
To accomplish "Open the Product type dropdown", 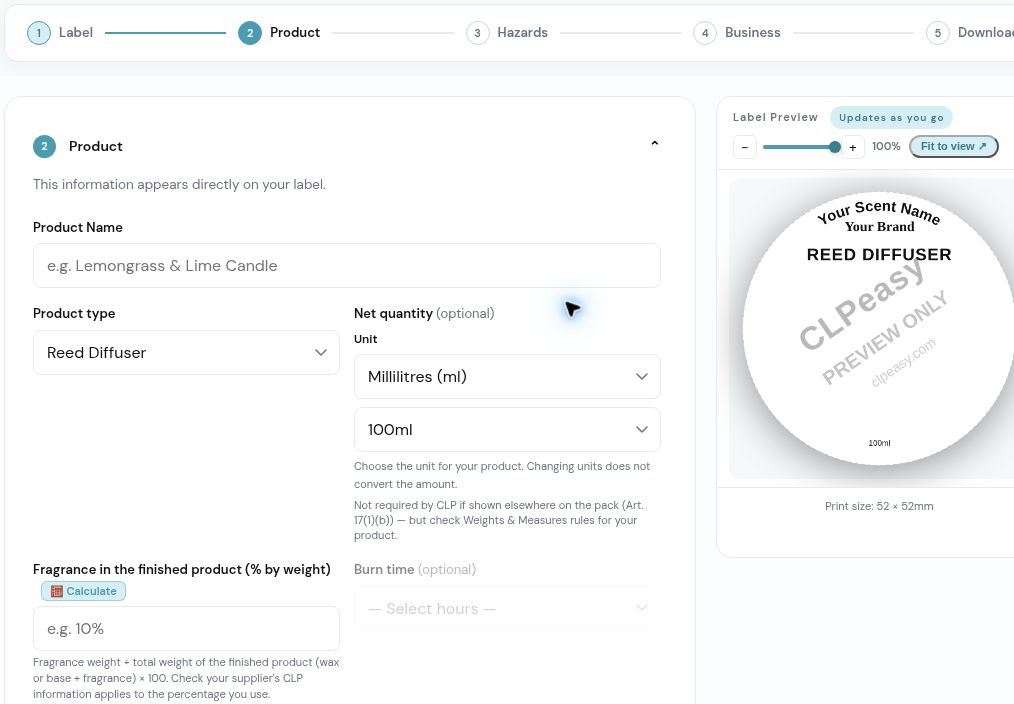I will 186,352.
